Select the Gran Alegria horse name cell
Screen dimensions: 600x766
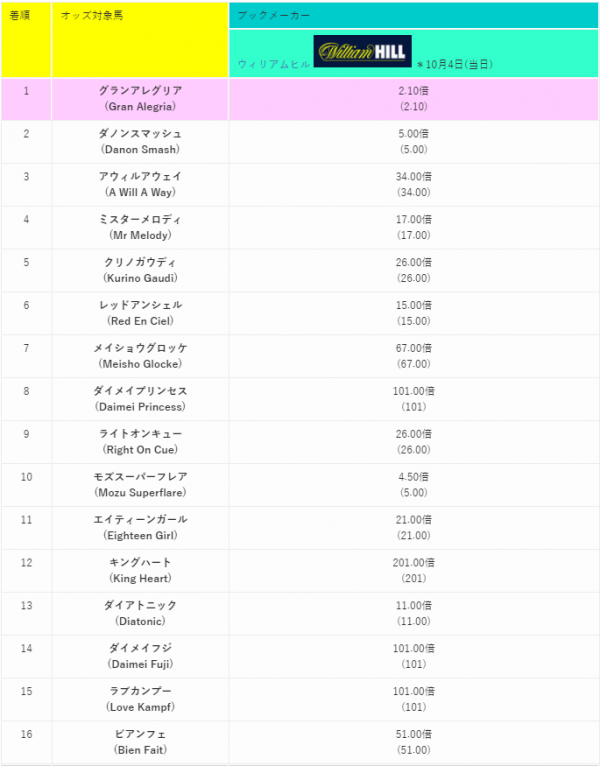coord(140,99)
